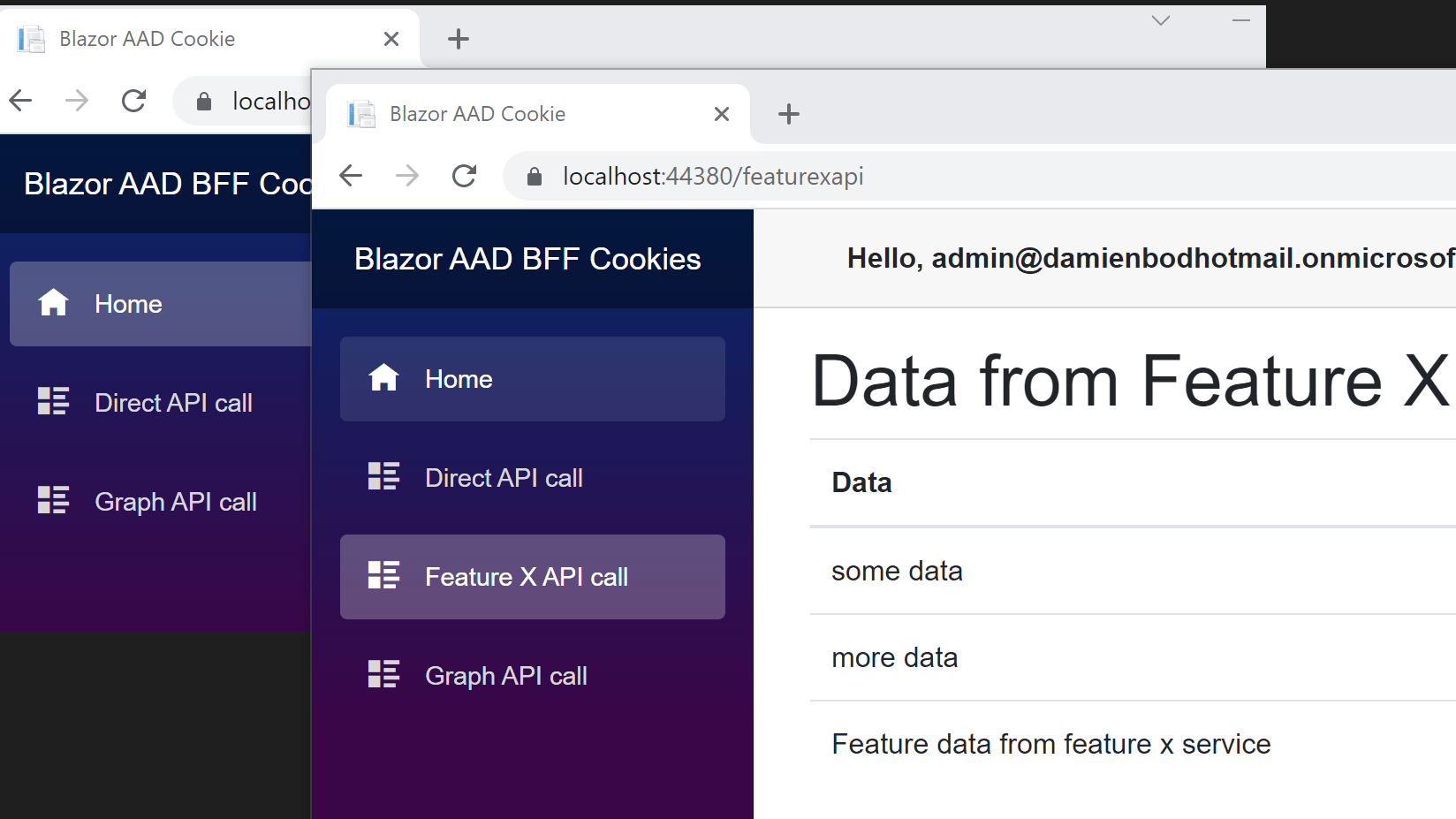Click the address bar URL localhost:44380/featurexapi
Image resolution: width=1456 pixels, height=819 pixels.
click(x=713, y=177)
